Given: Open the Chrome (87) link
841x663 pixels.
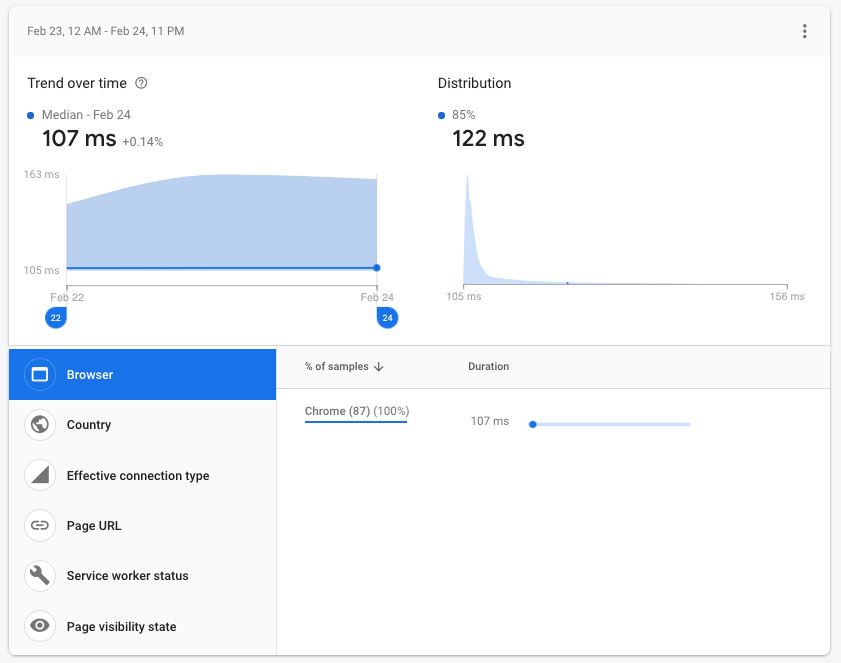Looking at the screenshot, I should pos(356,411).
